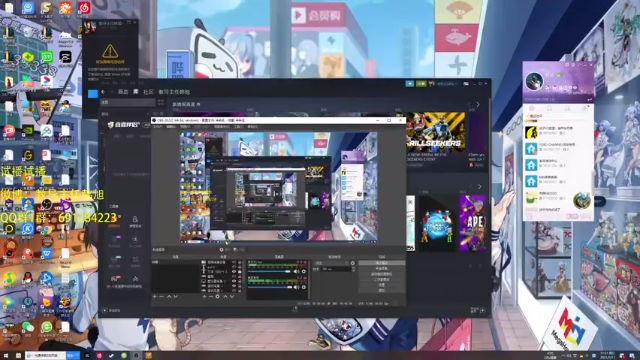Add a new source with the plus icon
This screenshot has height=360, width=640.
[204, 297]
